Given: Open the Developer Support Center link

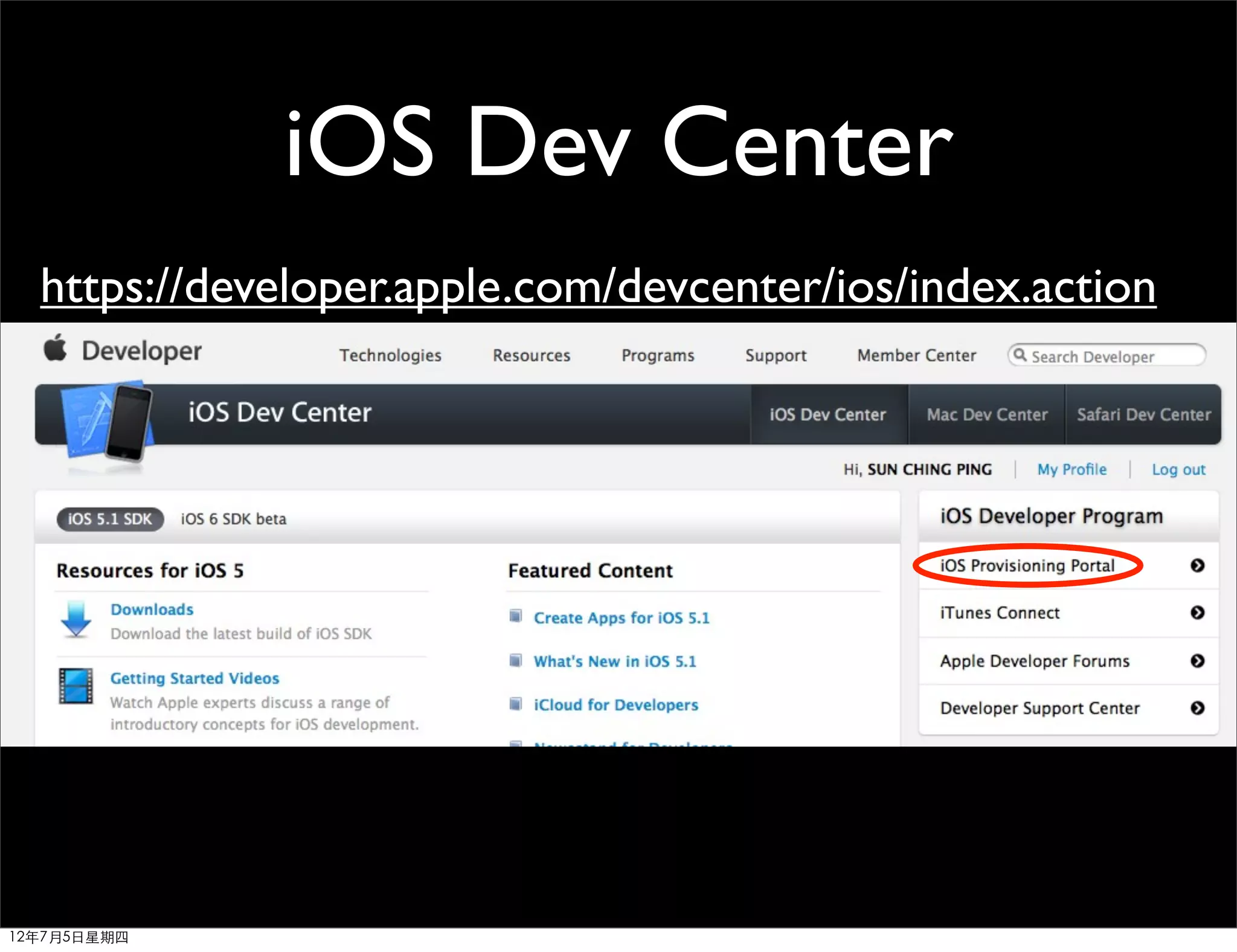Looking at the screenshot, I should click(1040, 708).
